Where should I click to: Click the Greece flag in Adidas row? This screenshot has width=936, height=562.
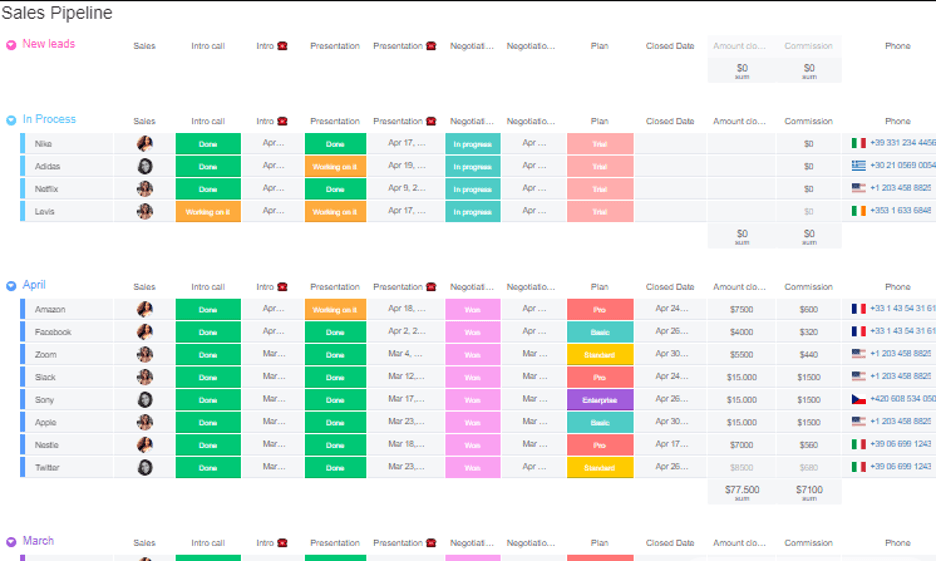[858, 166]
